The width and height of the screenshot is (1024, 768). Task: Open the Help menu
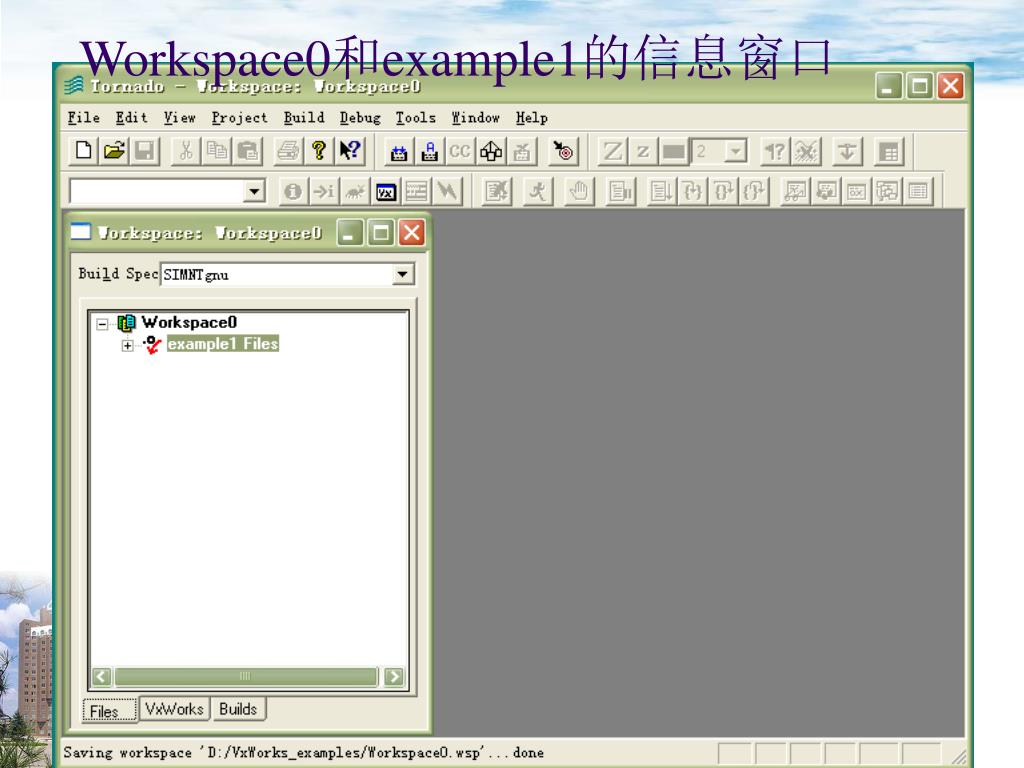(532, 118)
